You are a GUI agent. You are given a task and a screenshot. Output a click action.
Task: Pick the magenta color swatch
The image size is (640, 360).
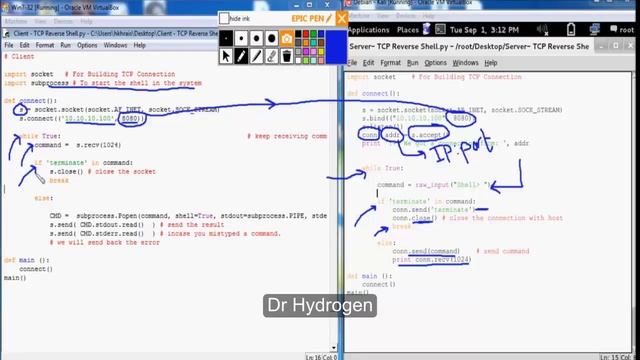pyautogui.click(x=306, y=51)
